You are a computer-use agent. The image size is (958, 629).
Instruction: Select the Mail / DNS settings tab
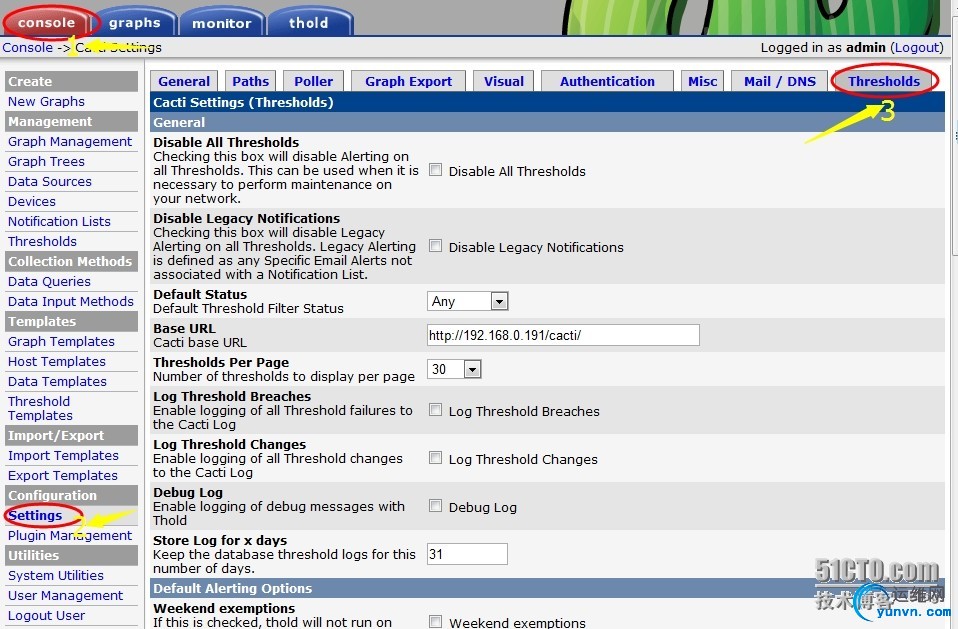click(x=780, y=81)
